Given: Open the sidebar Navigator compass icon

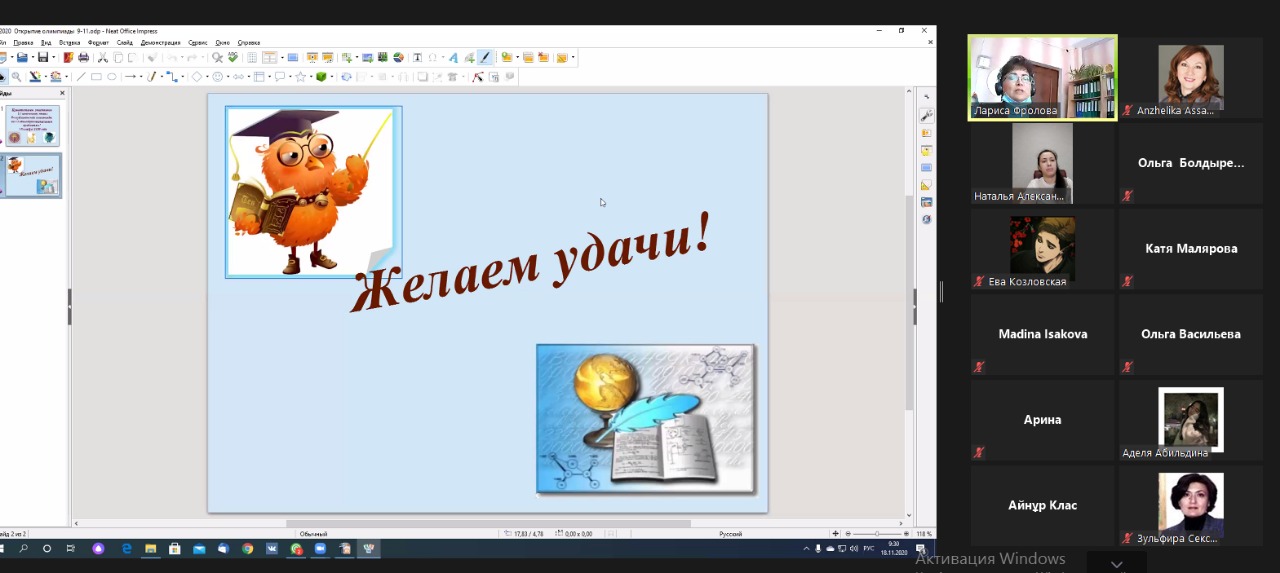Looking at the screenshot, I should (x=926, y=219).
